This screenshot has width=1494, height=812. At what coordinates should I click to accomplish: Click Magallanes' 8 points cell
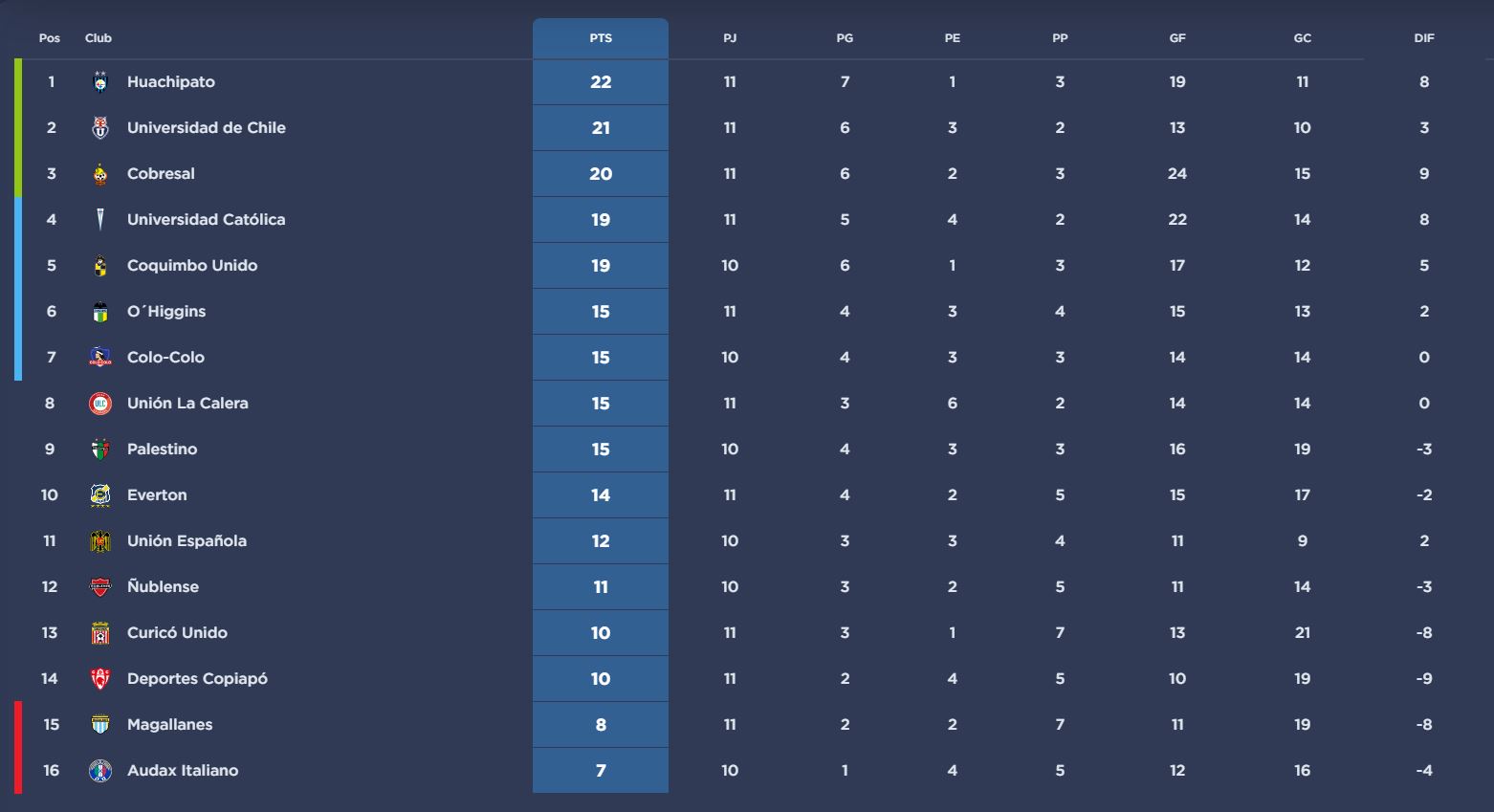[x=601, y=725]
